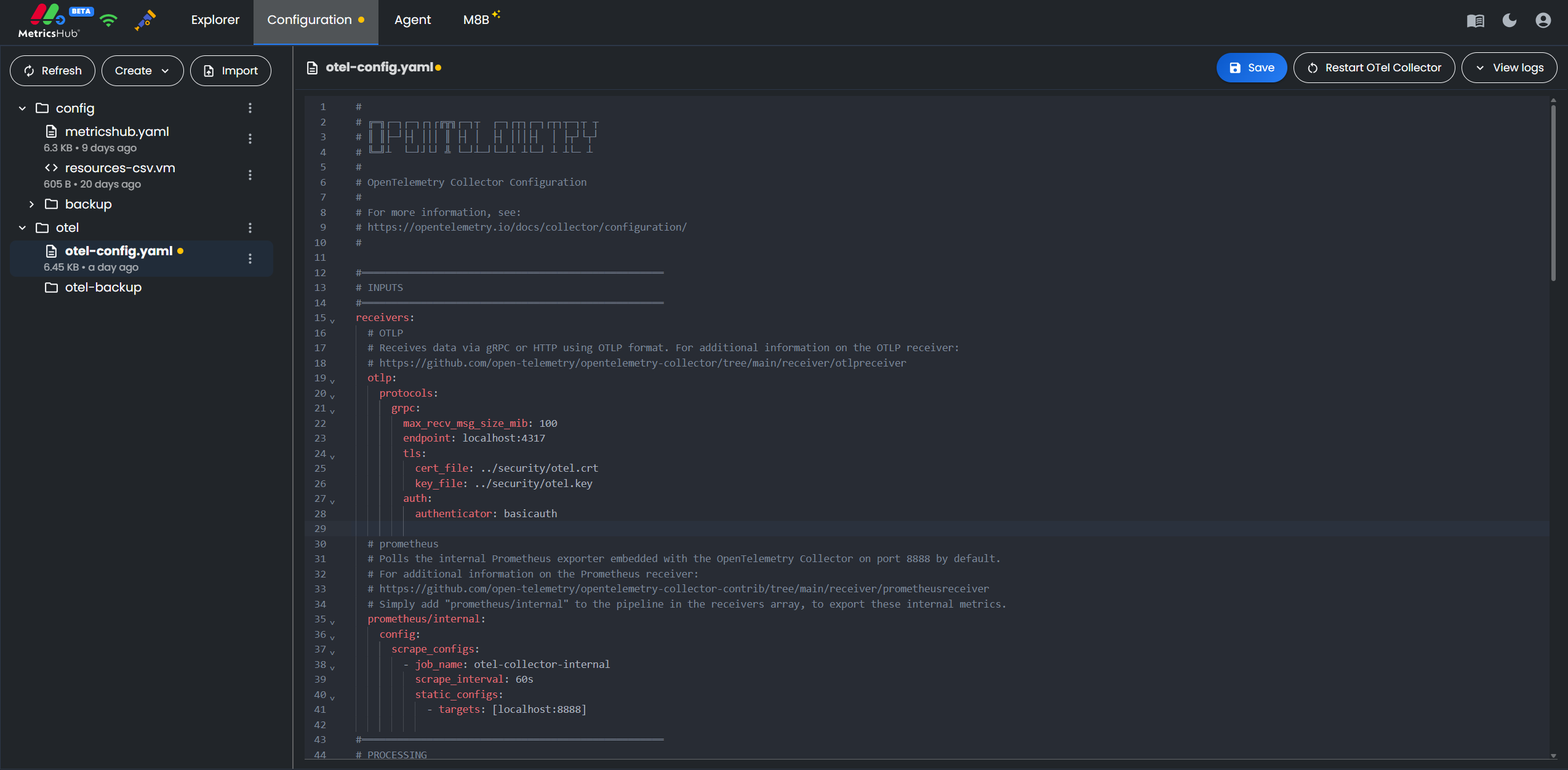Select the resources-csv.vm file

click(x=119, y=167)
